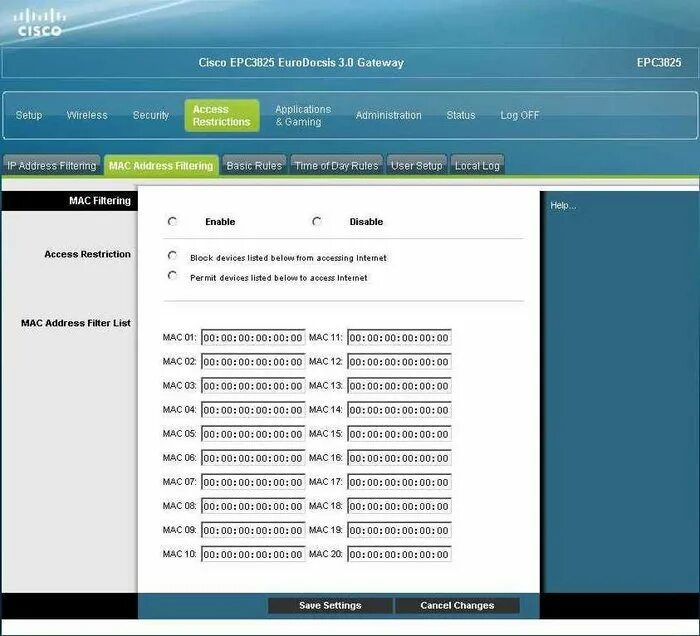700x636 pixels.
Task: Click the MAC Filtering section heading
Action: (x=100, y=201)
